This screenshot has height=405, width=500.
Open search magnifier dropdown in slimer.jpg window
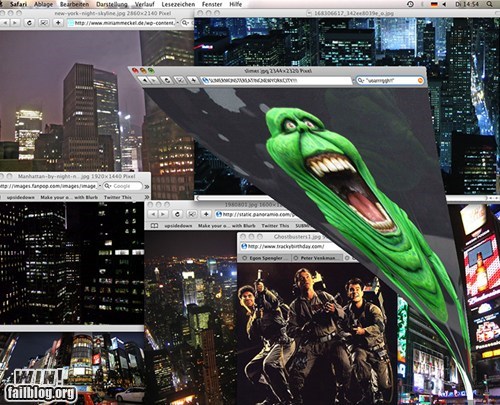361,80
